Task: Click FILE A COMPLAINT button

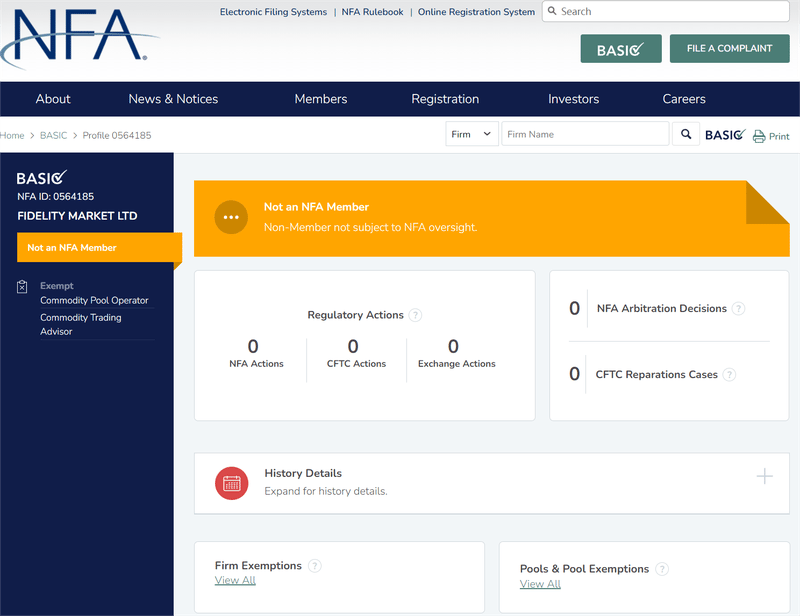Action: point(730,49)
